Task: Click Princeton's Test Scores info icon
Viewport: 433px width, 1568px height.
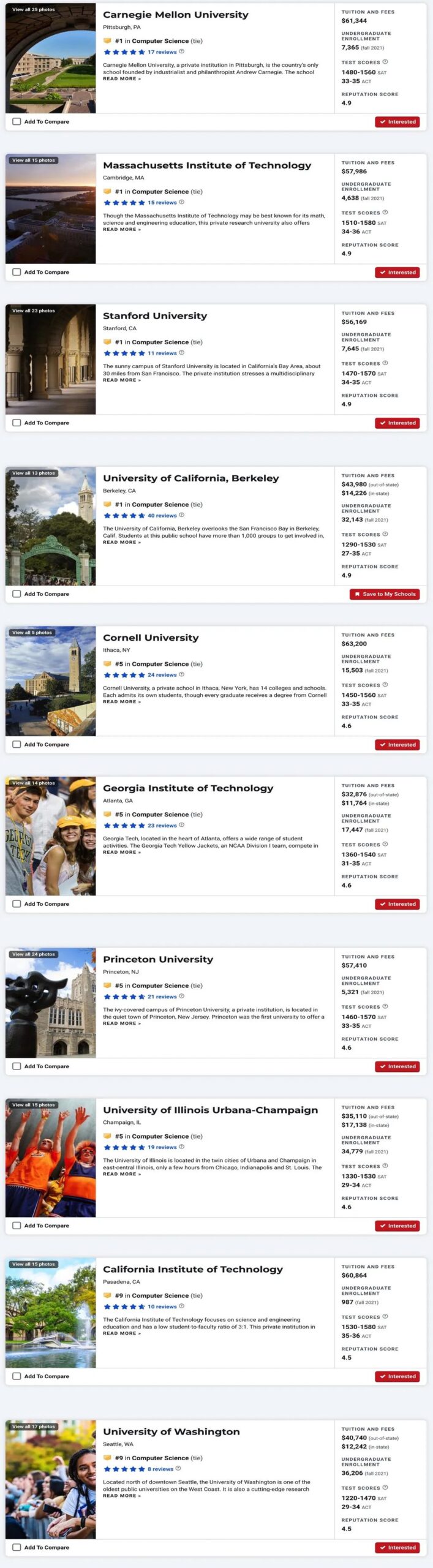Action: [385, 1006]
